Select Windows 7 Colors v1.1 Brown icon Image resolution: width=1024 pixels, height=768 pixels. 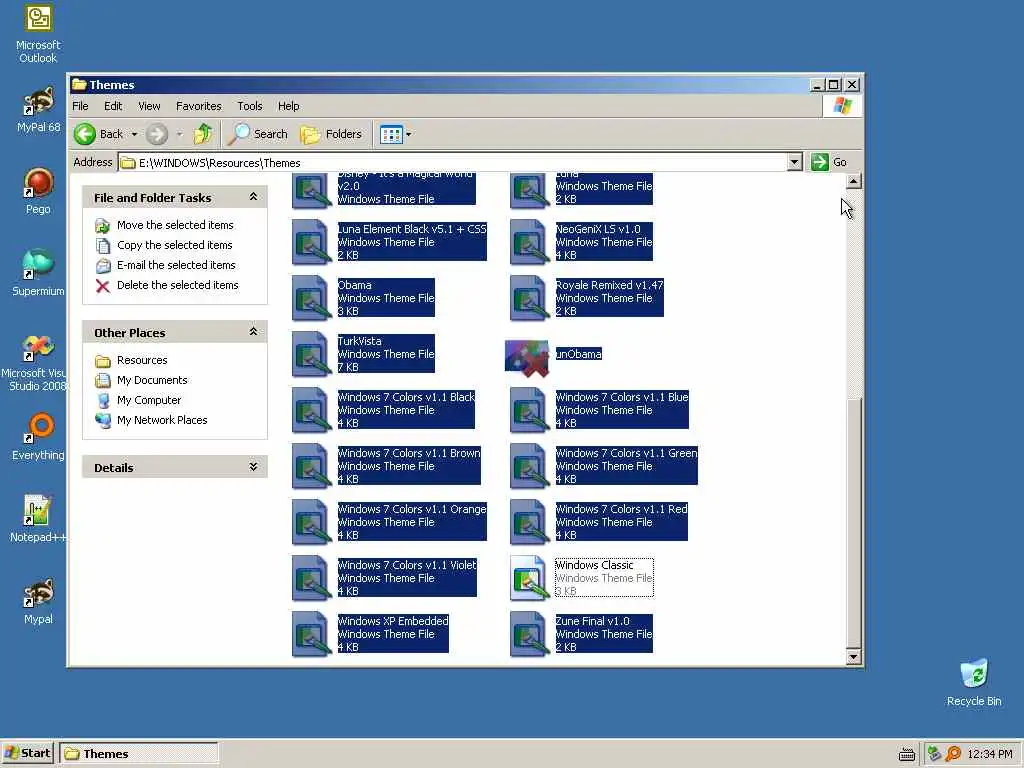coord(312,466)
